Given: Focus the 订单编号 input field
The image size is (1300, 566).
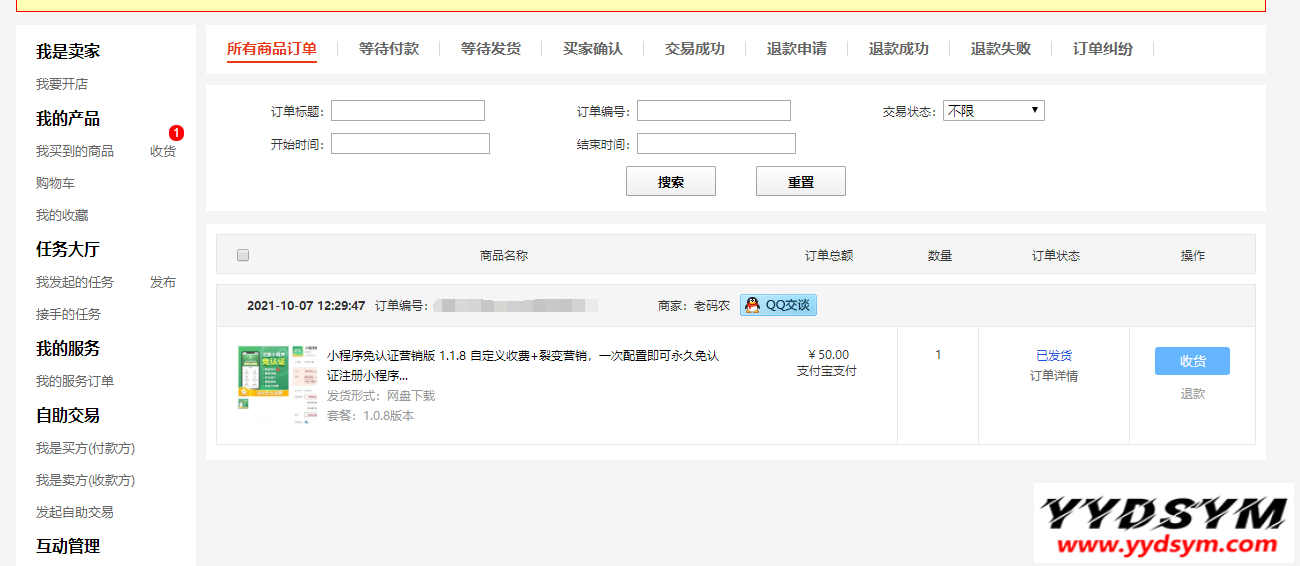Looking at the screenshot, I should point(714,111).
